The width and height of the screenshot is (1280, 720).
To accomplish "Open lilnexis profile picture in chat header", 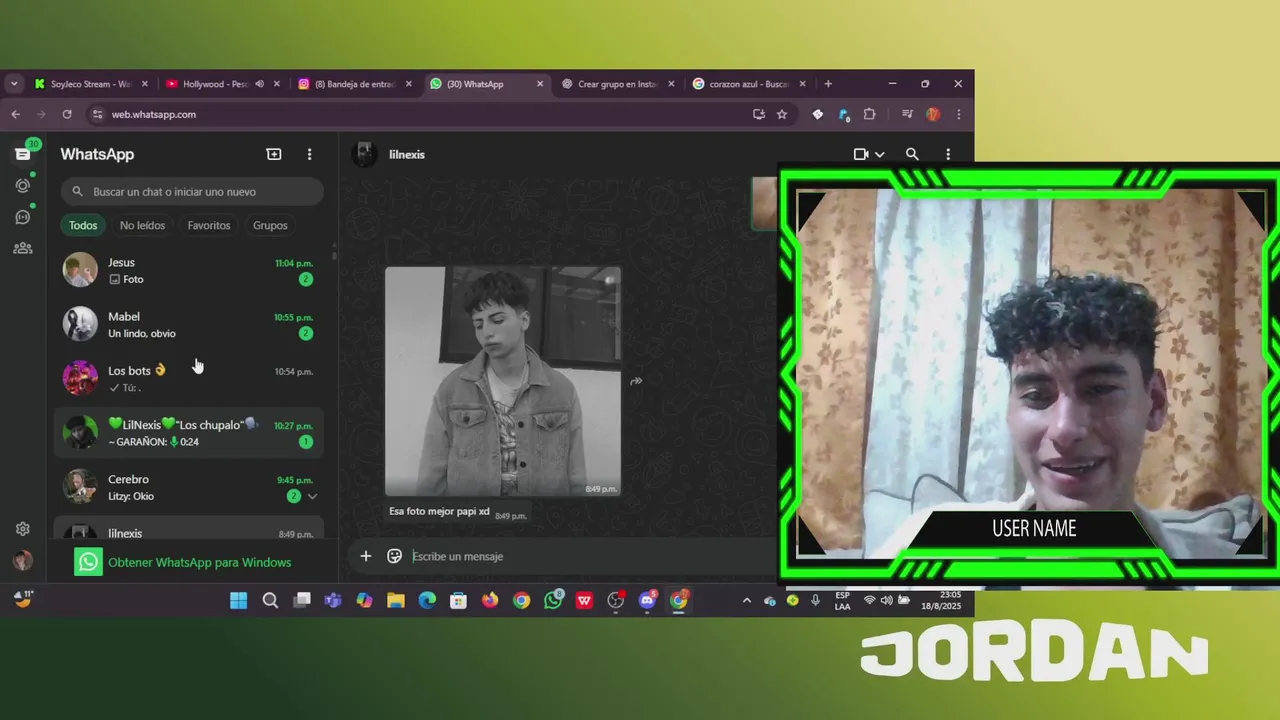I will pyautogui.click(x=365, y=154).
